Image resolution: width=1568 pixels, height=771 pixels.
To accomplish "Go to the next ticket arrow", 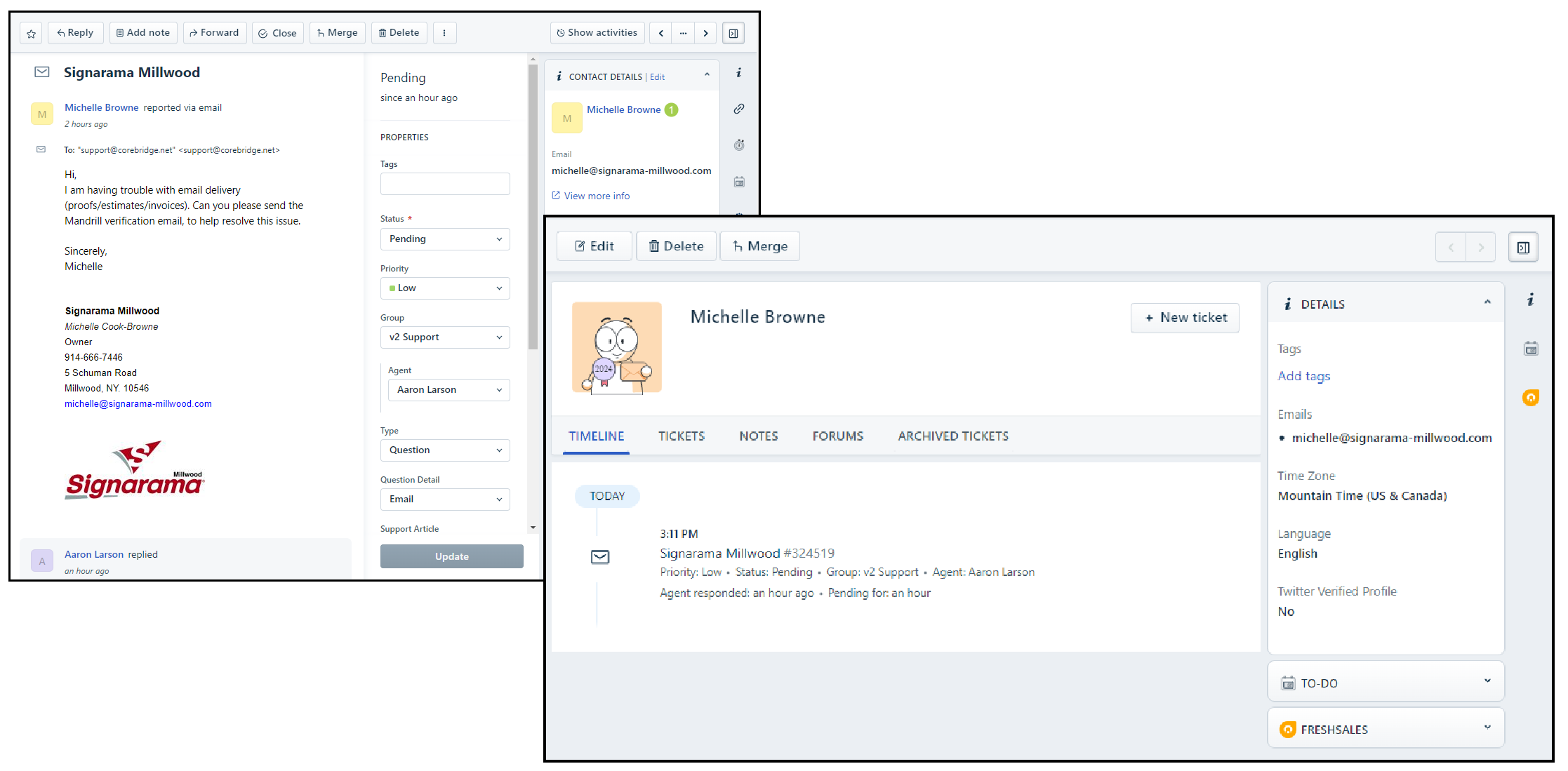I will tap(705, 33).
